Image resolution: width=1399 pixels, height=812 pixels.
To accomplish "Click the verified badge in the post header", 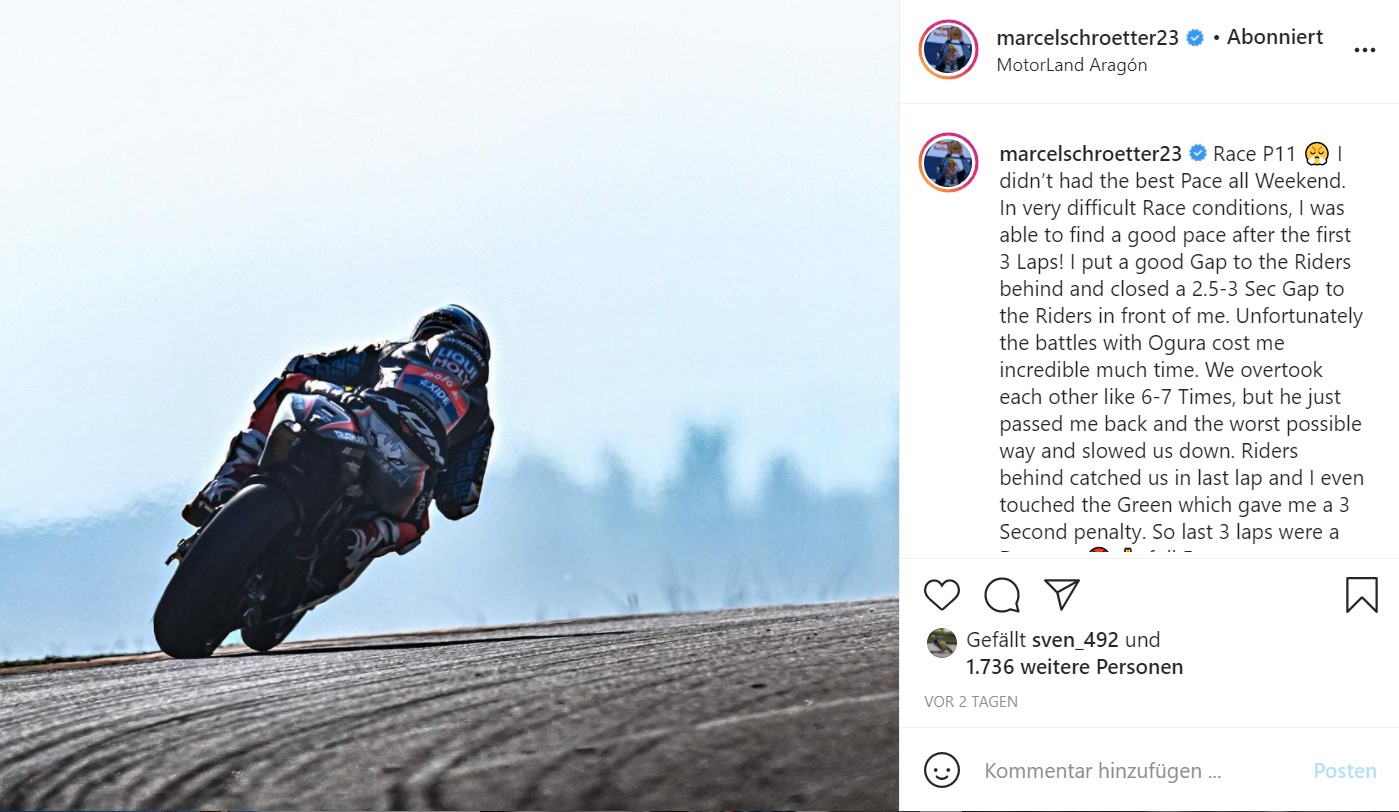I will click(1195, 38).
